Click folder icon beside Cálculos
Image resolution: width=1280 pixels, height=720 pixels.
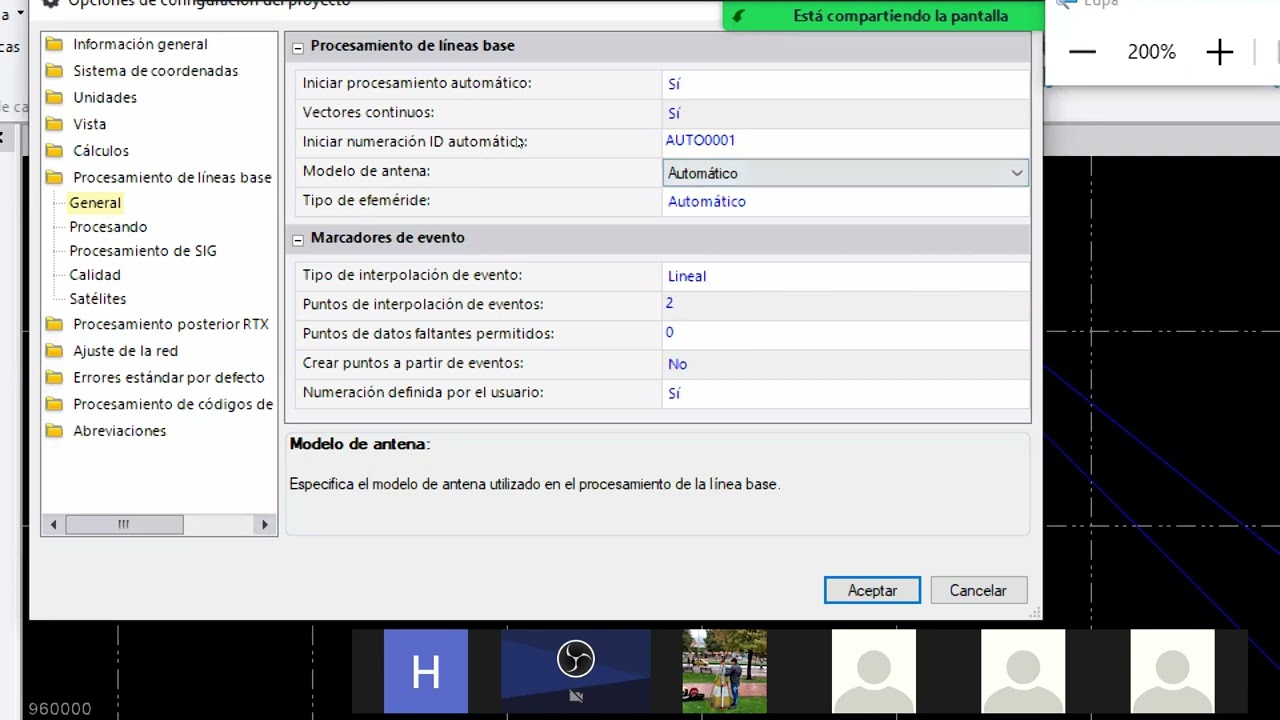coord(54,151)
